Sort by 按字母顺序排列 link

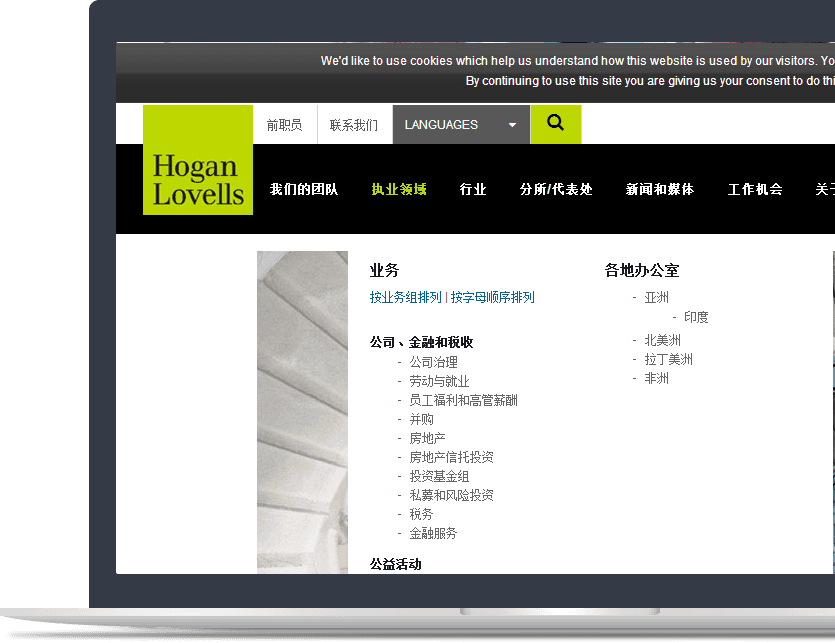[x=492, y=297]
